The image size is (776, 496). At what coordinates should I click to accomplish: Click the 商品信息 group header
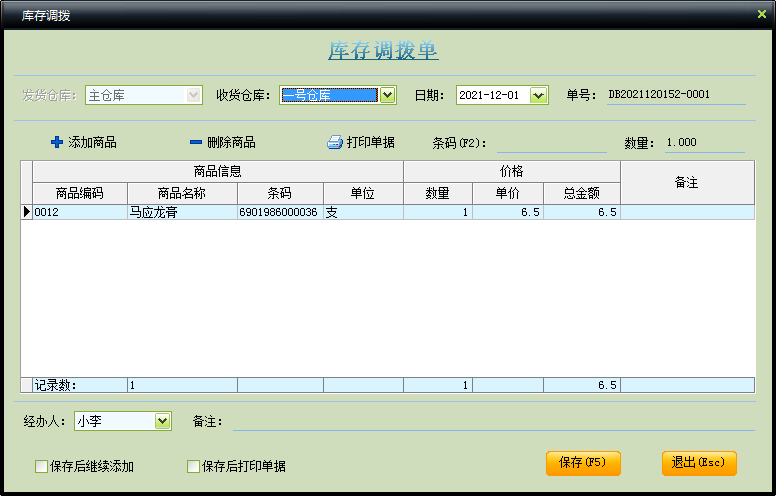click(218, 171)
